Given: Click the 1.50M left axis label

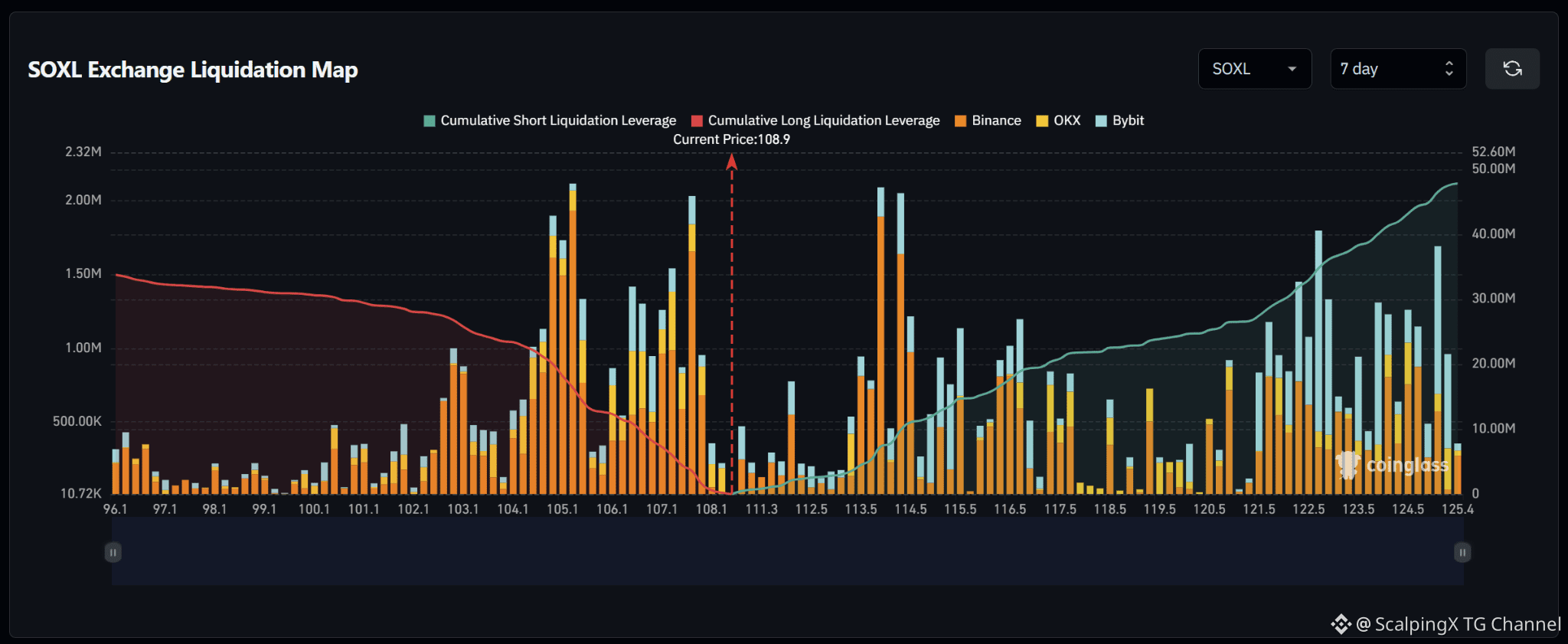Looking at the screenshot, I should point(83,273).
